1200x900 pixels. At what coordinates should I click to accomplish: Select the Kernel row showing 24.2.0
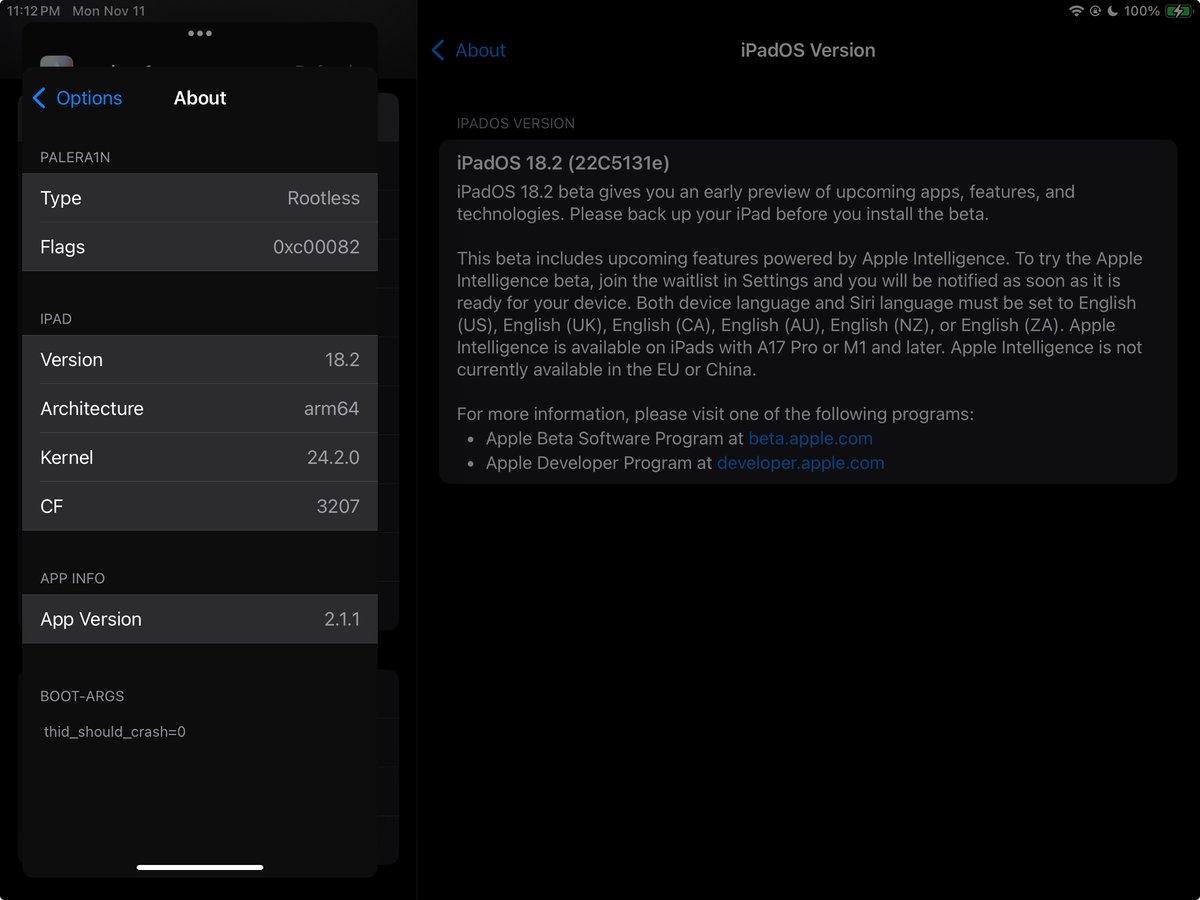coord(200,457)
